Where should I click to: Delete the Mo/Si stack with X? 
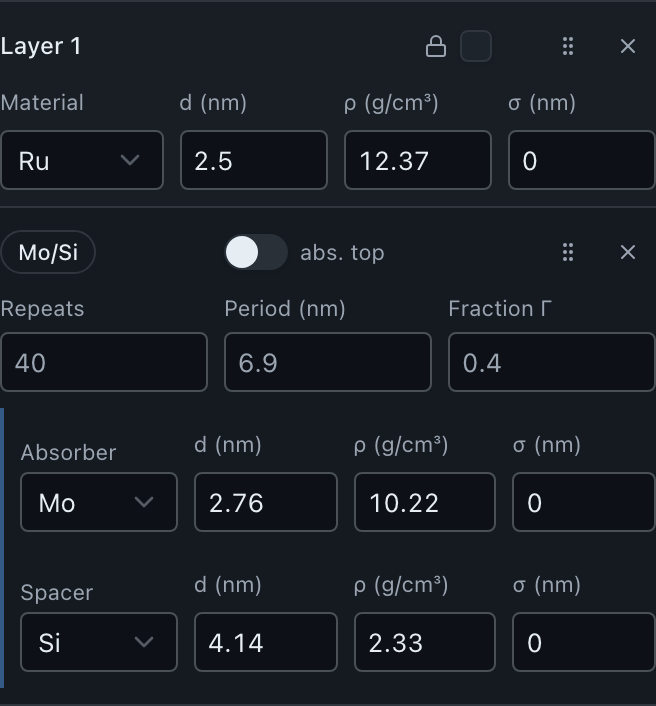pos(628,252)
